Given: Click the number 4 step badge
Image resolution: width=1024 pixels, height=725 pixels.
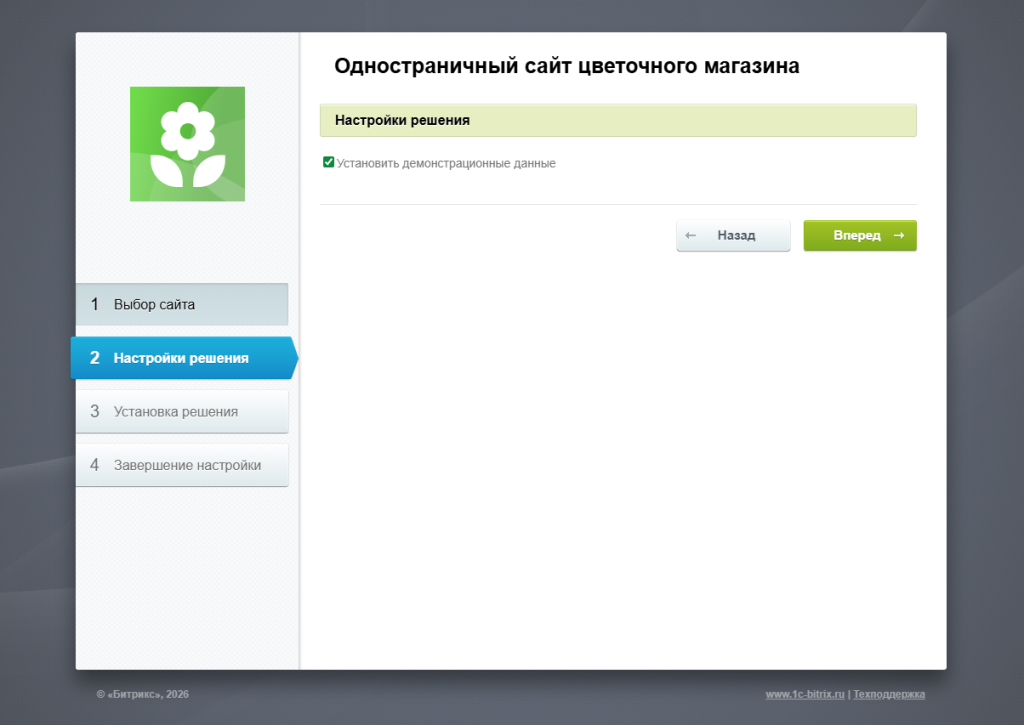Looking at the screenshot, I should (x=95, y=465).
